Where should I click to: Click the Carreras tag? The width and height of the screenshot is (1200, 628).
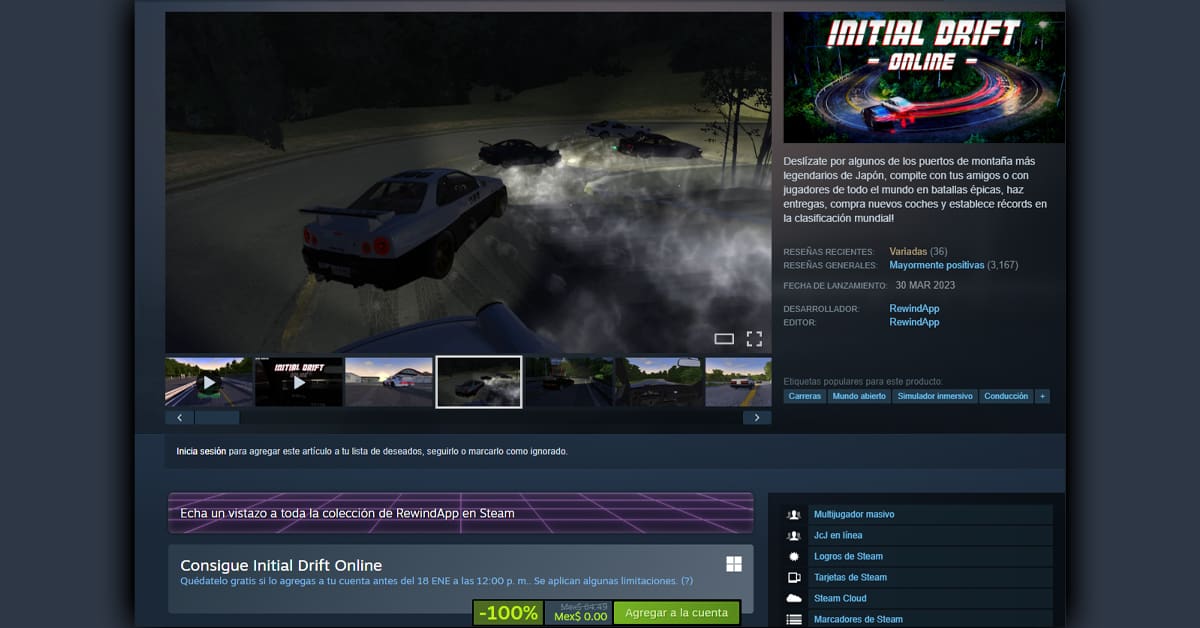click(805, 396)
